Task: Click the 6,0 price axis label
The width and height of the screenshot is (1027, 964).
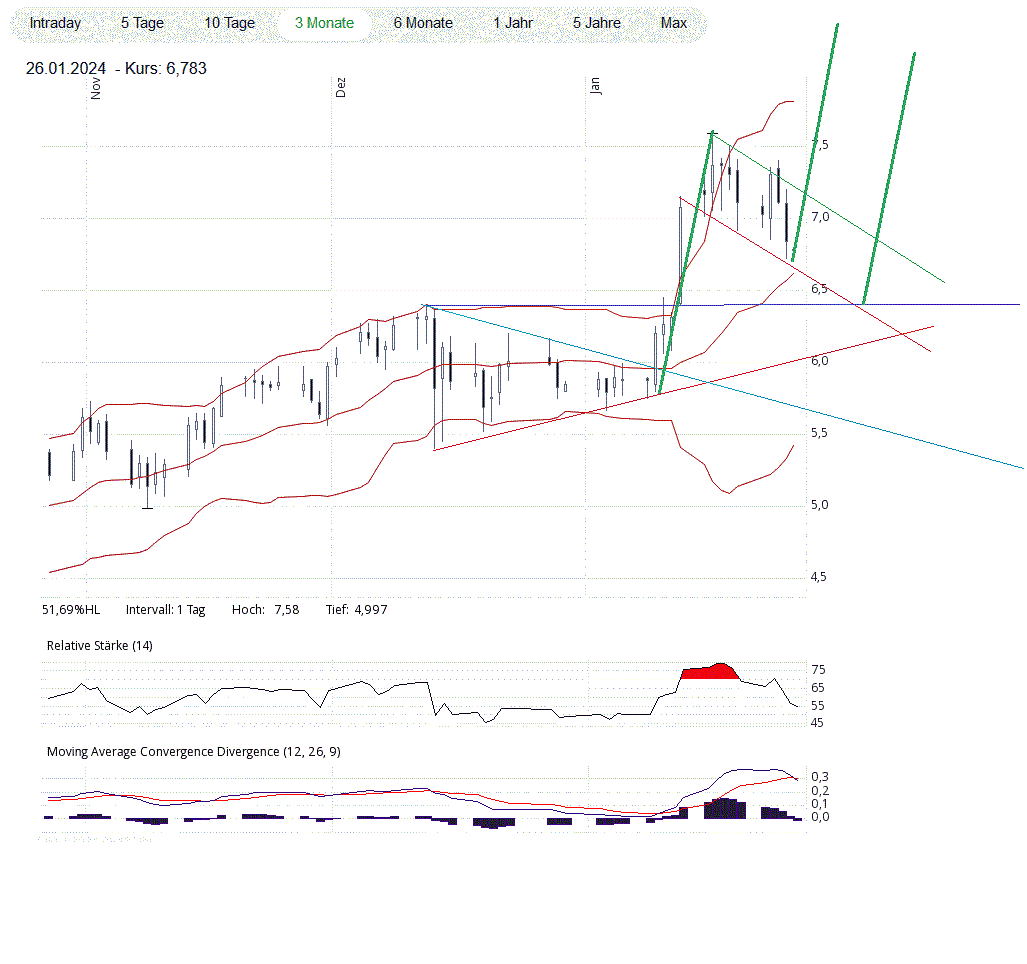Action: (x=819, y=362)
